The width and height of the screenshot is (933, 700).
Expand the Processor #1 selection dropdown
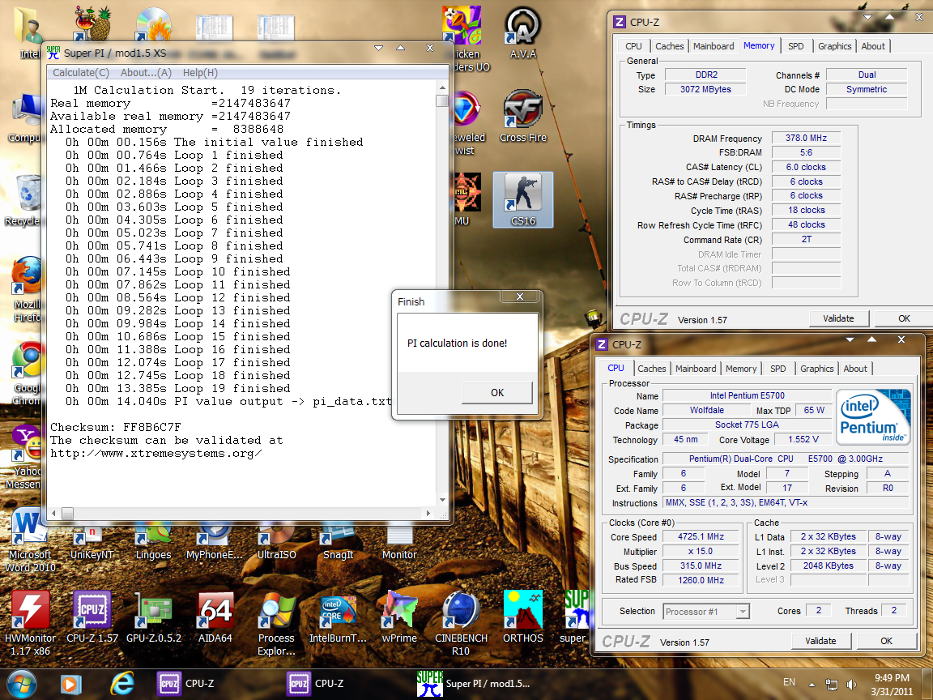click(x=742, y=611)
